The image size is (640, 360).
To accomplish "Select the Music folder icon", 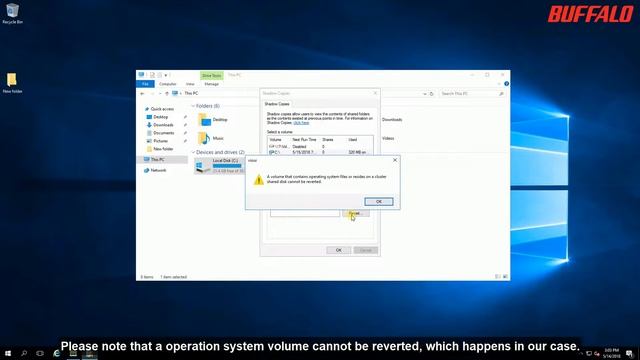I will (204, 138).
